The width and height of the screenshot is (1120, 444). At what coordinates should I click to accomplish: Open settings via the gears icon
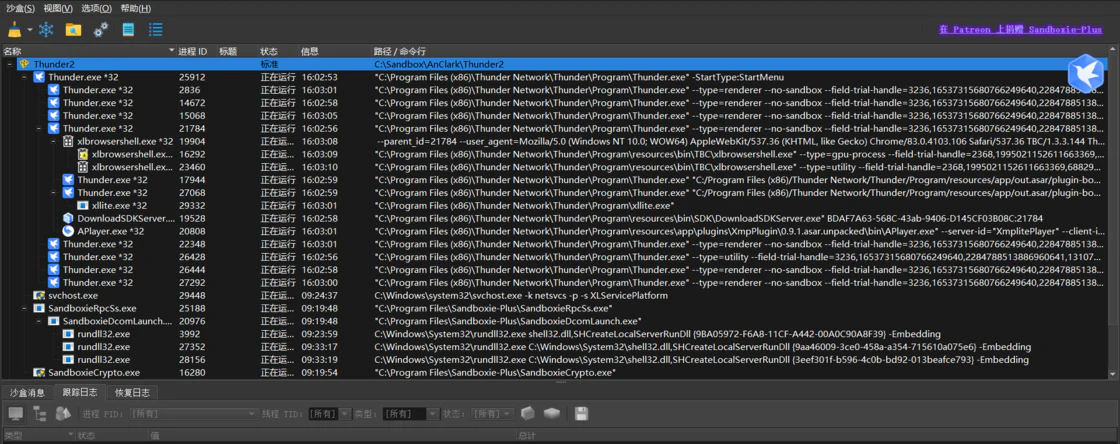pos(101,30)
